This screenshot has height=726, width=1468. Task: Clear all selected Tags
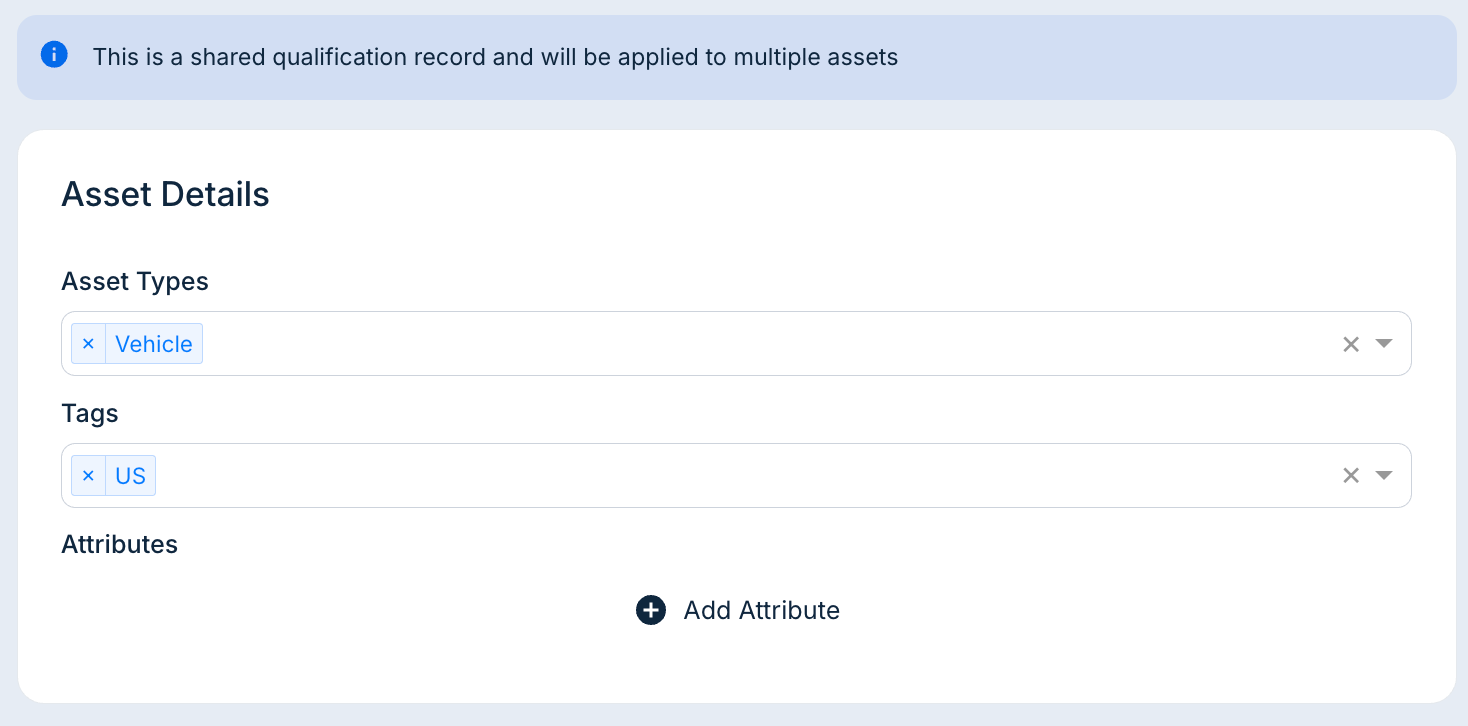[1351, 476]
